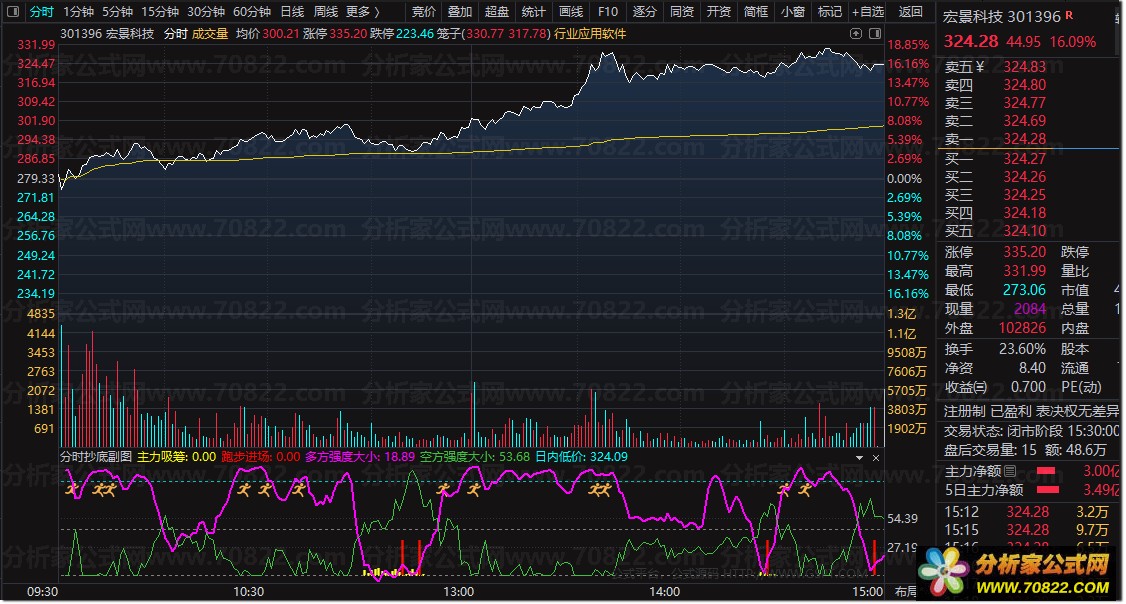Close the 分时抄底副图 indicator pane

click(875, 457)
